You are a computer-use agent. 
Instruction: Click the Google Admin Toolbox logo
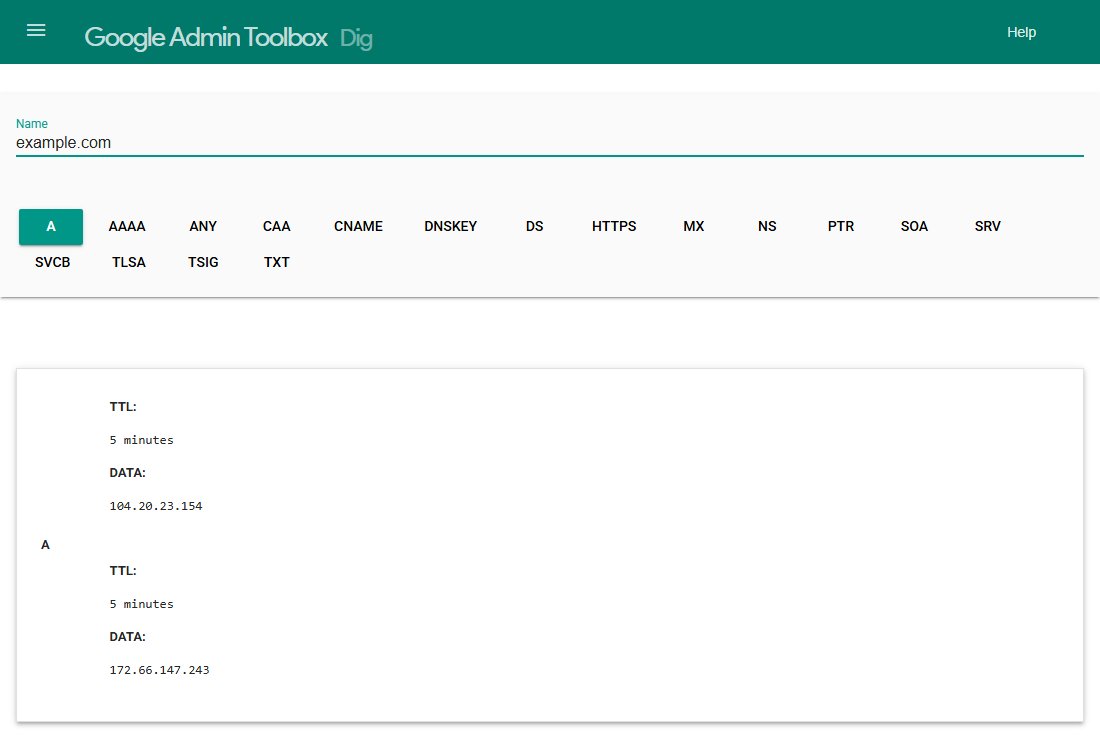tap(206, 37)
